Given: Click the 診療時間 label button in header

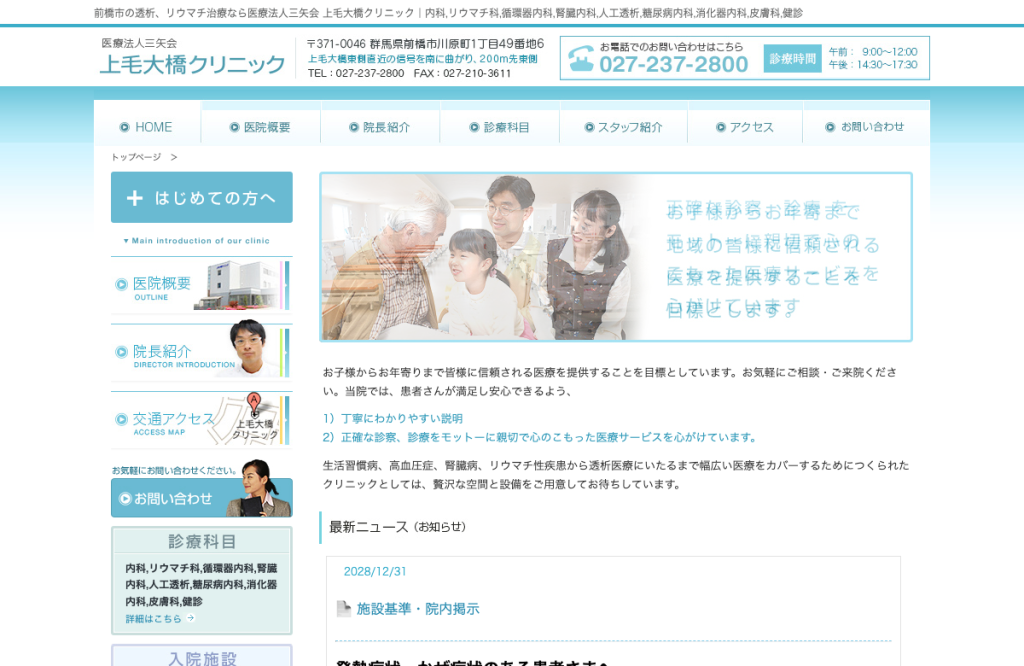Looking at the screenshot, I should tap(792, 58).
